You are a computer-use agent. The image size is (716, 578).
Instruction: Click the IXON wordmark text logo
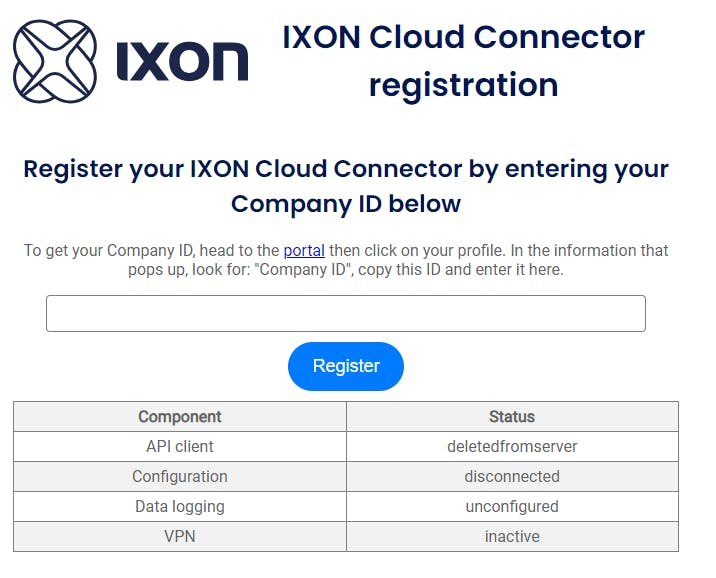pyautogui.click(x=183, y=62)
